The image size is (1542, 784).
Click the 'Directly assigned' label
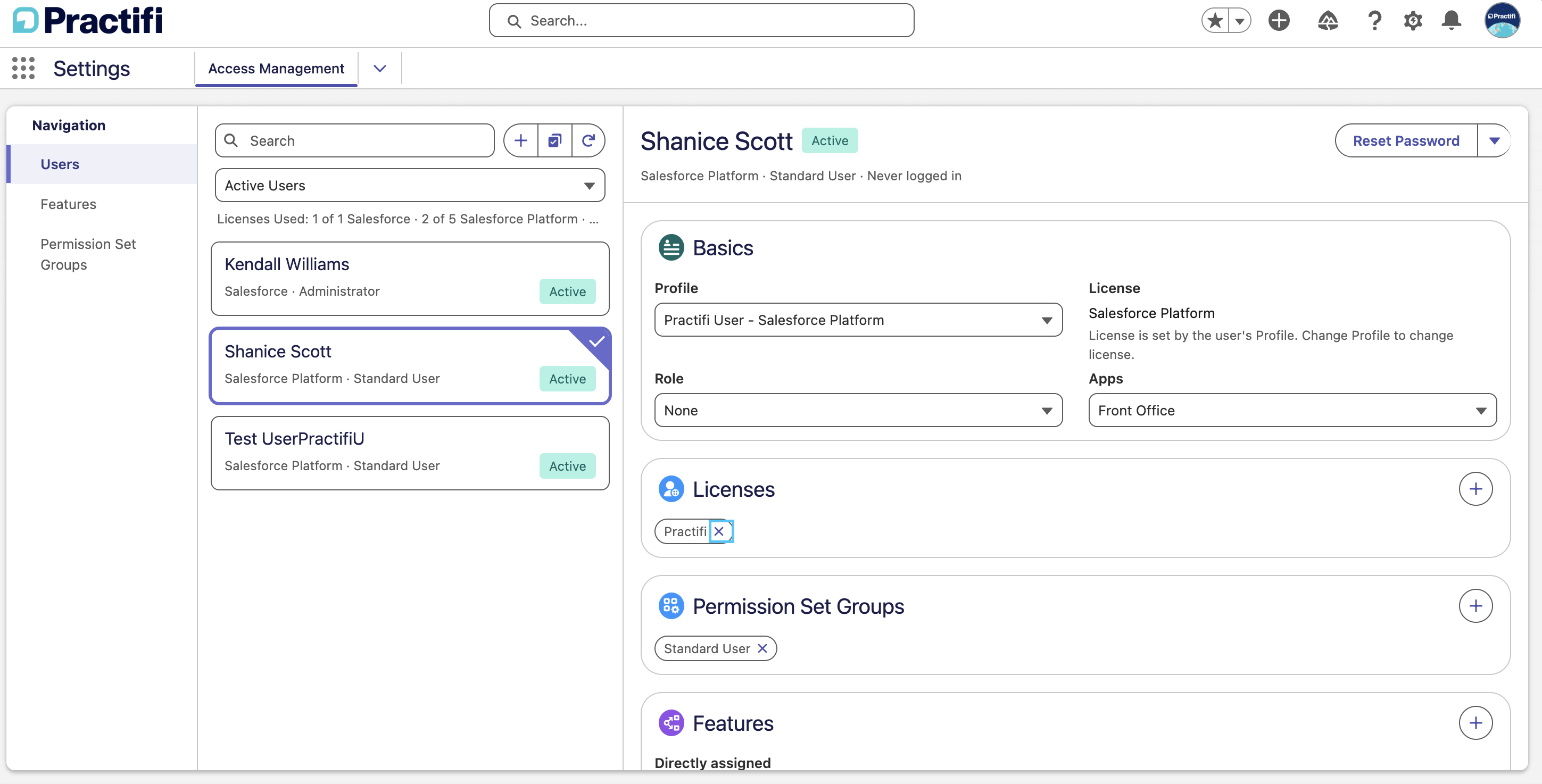pos(712,762)
